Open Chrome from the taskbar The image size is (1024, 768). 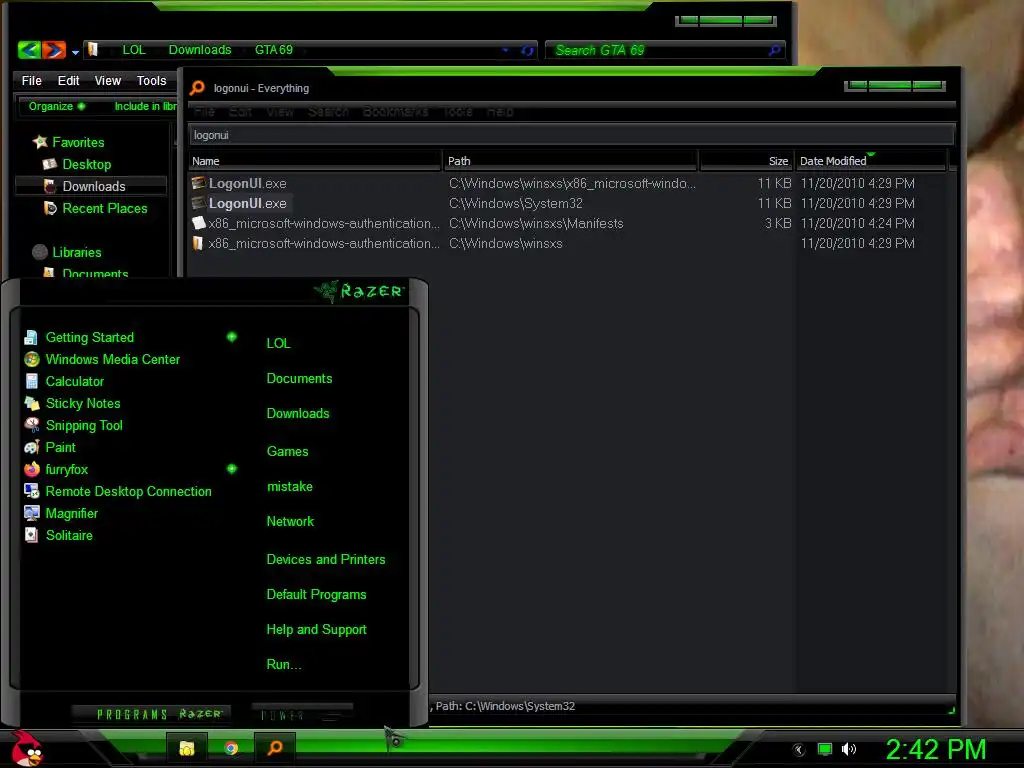(231, 748)
